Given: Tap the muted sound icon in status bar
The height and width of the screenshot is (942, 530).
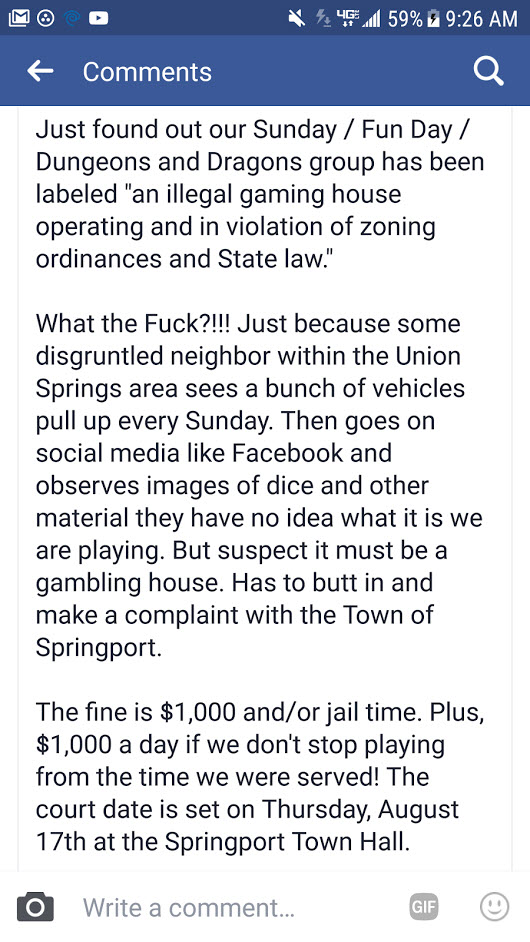Looking at the screenshot, I should pyautogui.click(x=297, y=19).
